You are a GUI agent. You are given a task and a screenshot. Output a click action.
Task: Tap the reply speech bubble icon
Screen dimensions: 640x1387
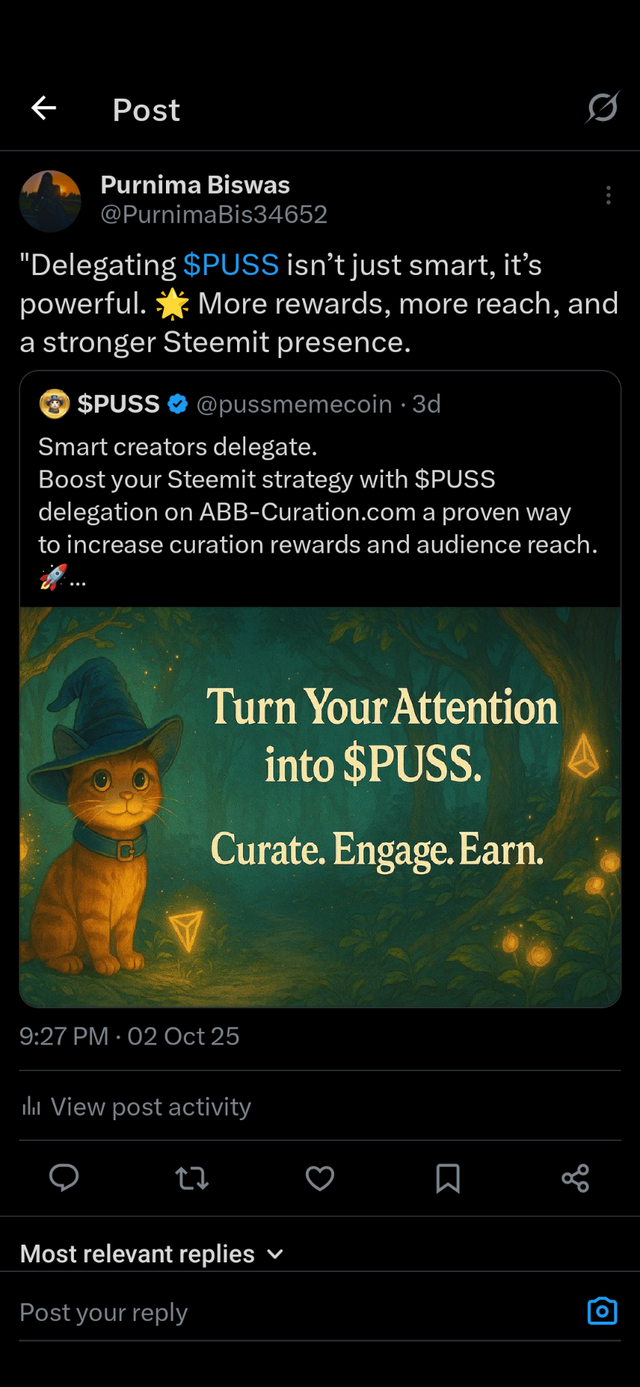64,1179
